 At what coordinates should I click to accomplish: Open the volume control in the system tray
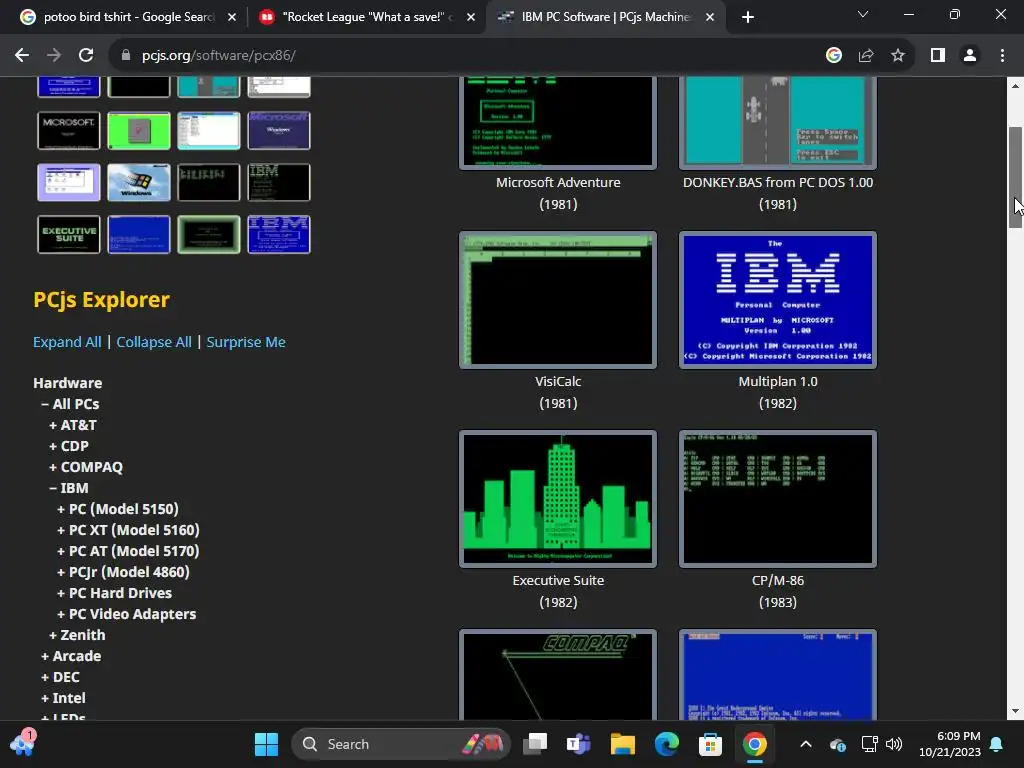coord(894,744)
